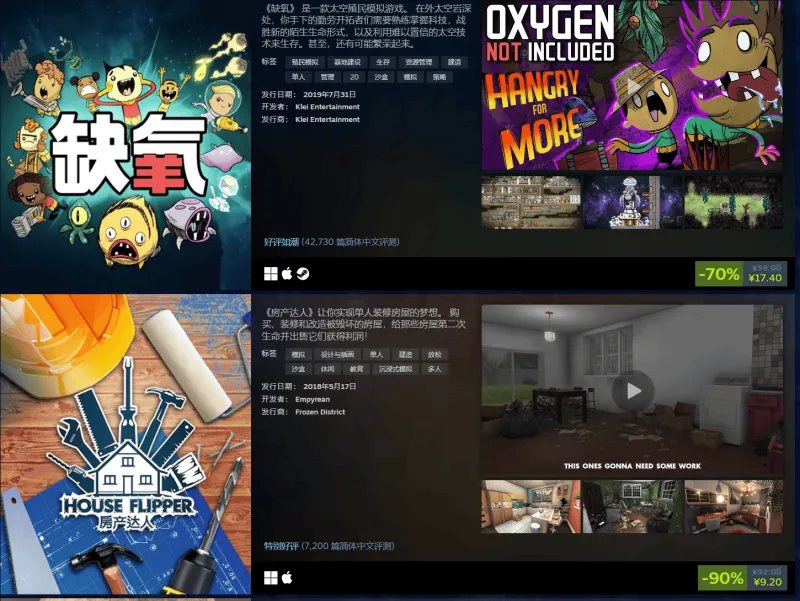Image resolution: width=800 pixels, height=601 pixels.
Task: Select the 休闲 tag
Action: click(327, 369)
